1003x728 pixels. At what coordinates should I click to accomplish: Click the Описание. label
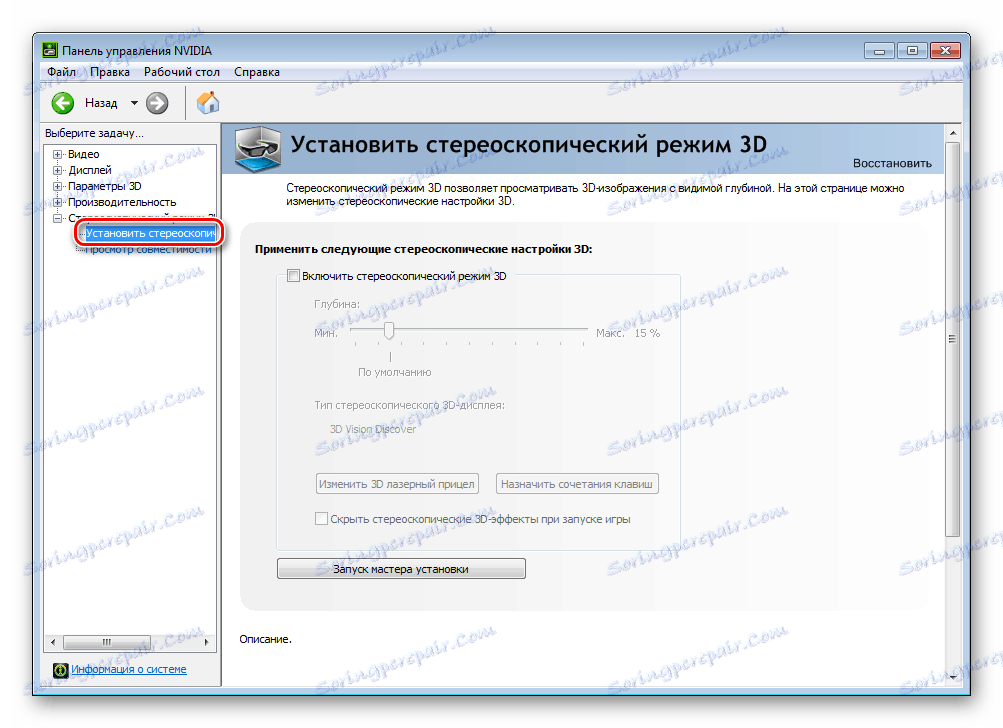[x=265, y=639]
